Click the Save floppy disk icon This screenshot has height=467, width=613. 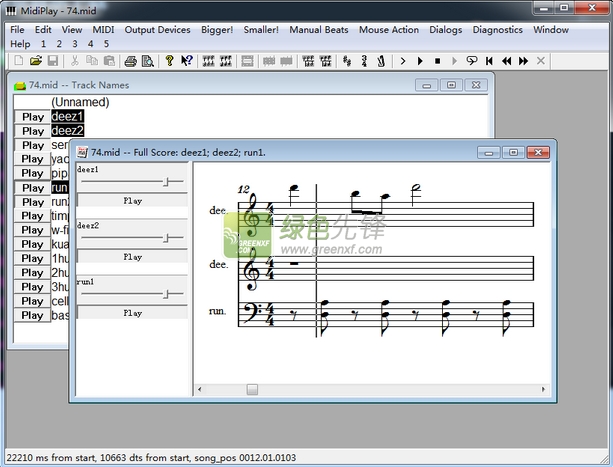[x=53, y=61]
